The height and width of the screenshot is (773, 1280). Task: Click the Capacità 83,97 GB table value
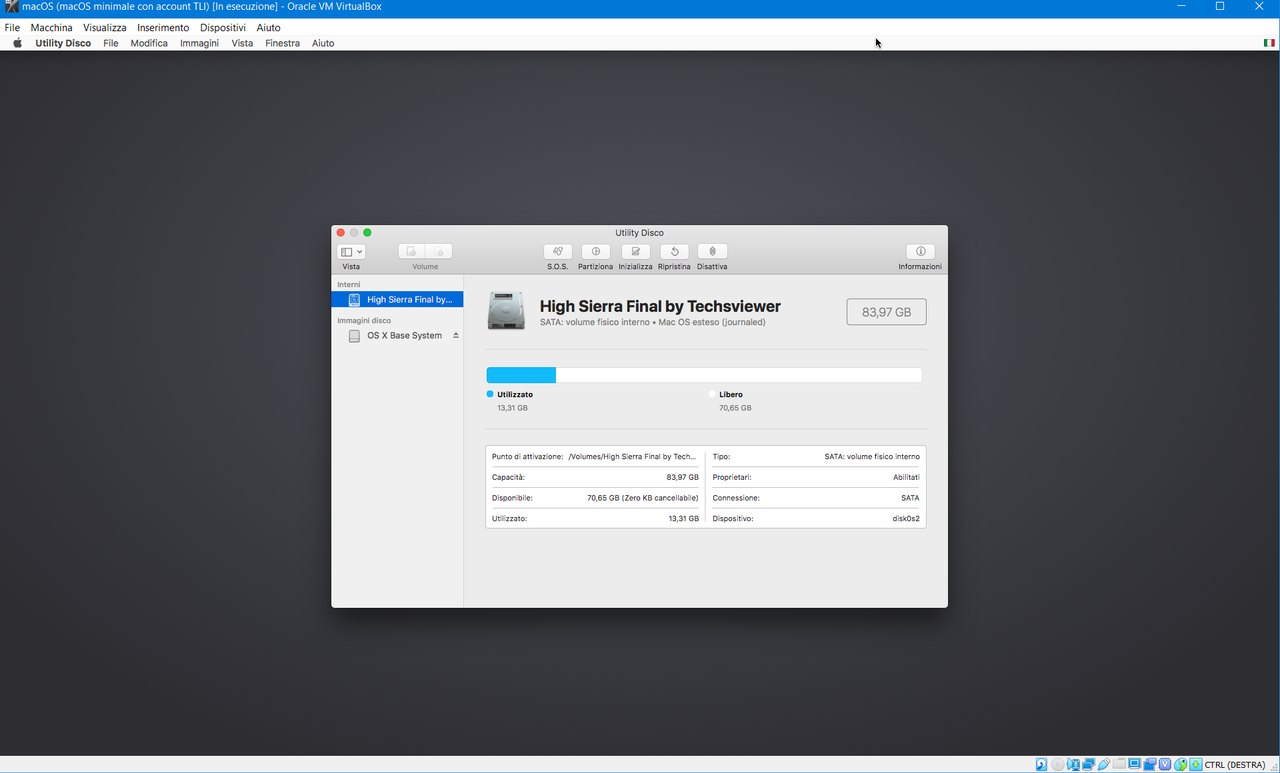click(x=683, y=477)
